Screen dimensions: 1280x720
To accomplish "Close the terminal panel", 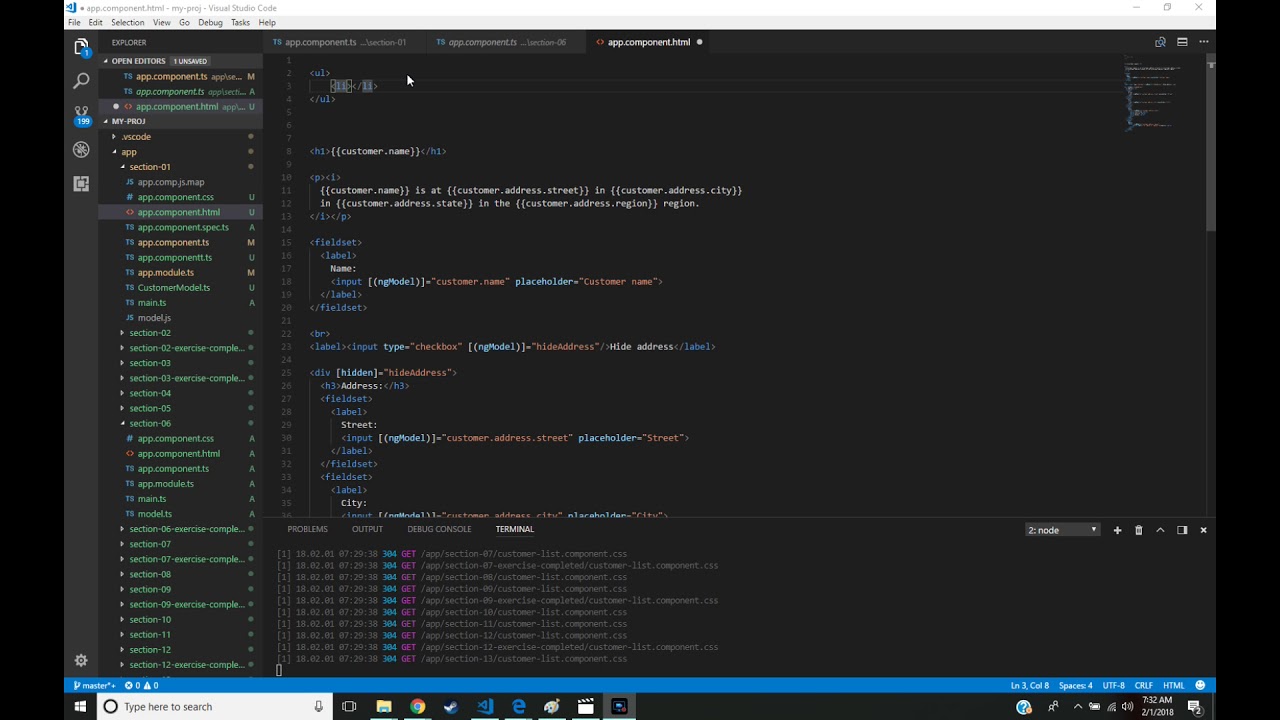I will point(1203,530).
